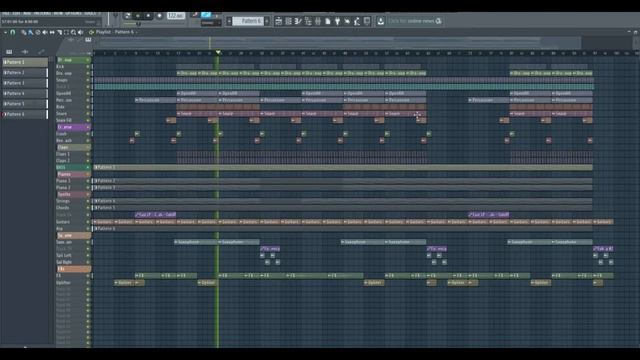Click the keyboard icon above track headers
Screen dimensions: 640x360
[88, 40]
